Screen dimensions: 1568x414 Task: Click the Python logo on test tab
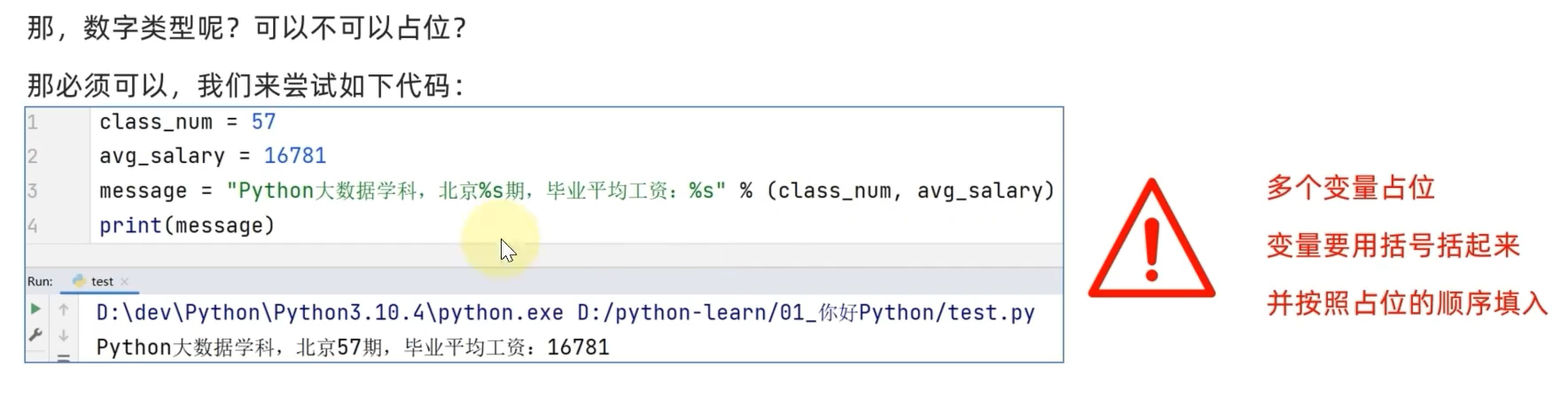pos(79,281)
